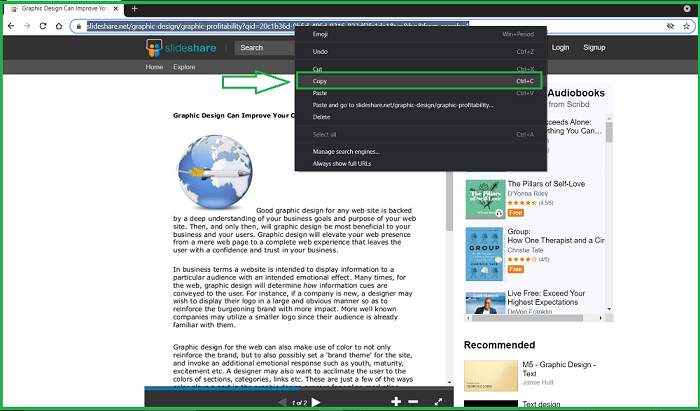Click The Pillars of Self-Love cover
The width and height of the screenshot is (700, 411).
pos(485,199)
